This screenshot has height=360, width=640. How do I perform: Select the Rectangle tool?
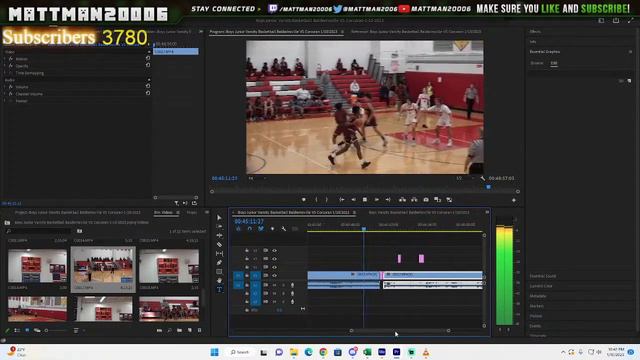tap(219, 271)
